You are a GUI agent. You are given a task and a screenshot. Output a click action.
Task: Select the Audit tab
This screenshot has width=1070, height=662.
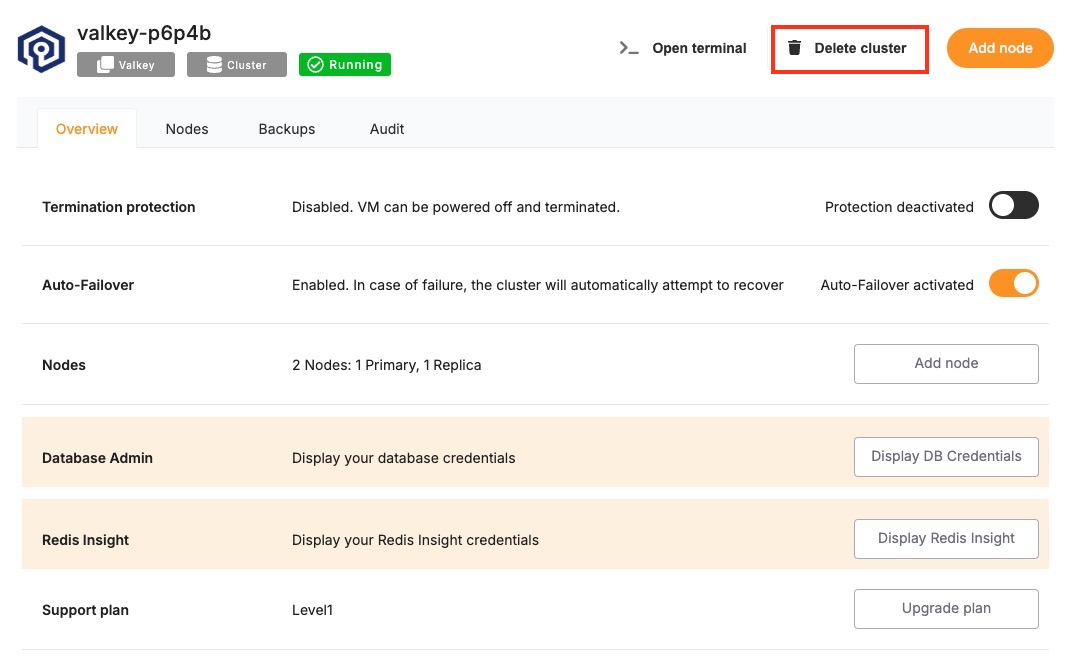coord(387,129)
